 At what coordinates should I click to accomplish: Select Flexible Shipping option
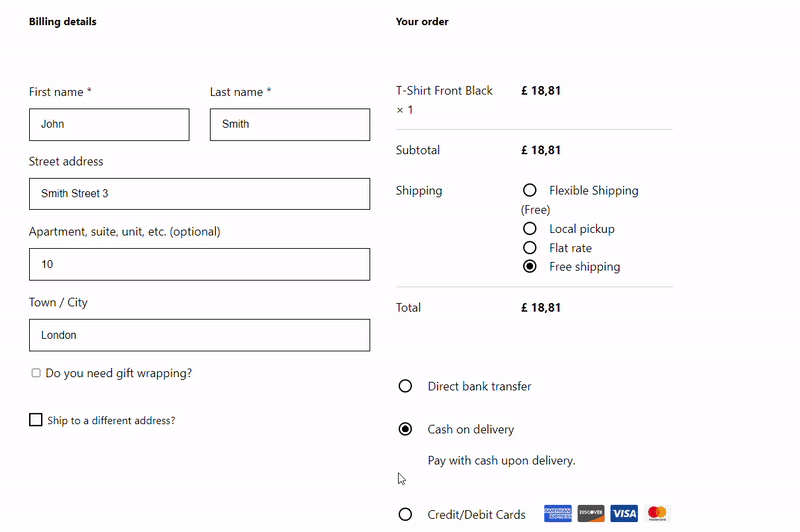(530, 190)
